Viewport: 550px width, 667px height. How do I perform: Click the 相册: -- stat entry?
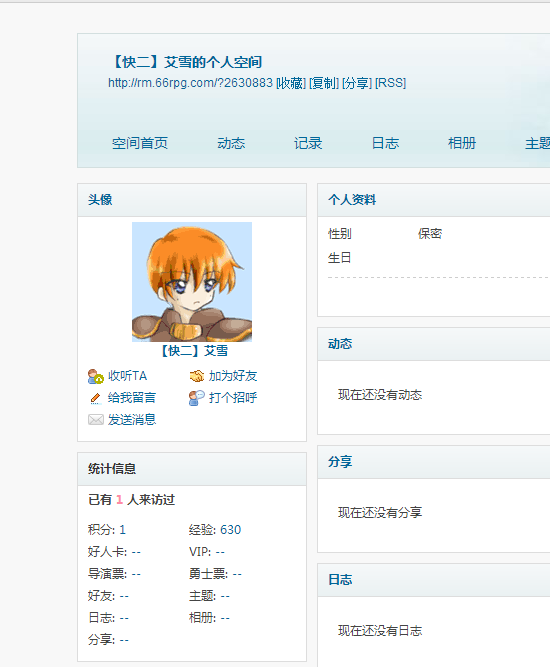click(209, 618)
